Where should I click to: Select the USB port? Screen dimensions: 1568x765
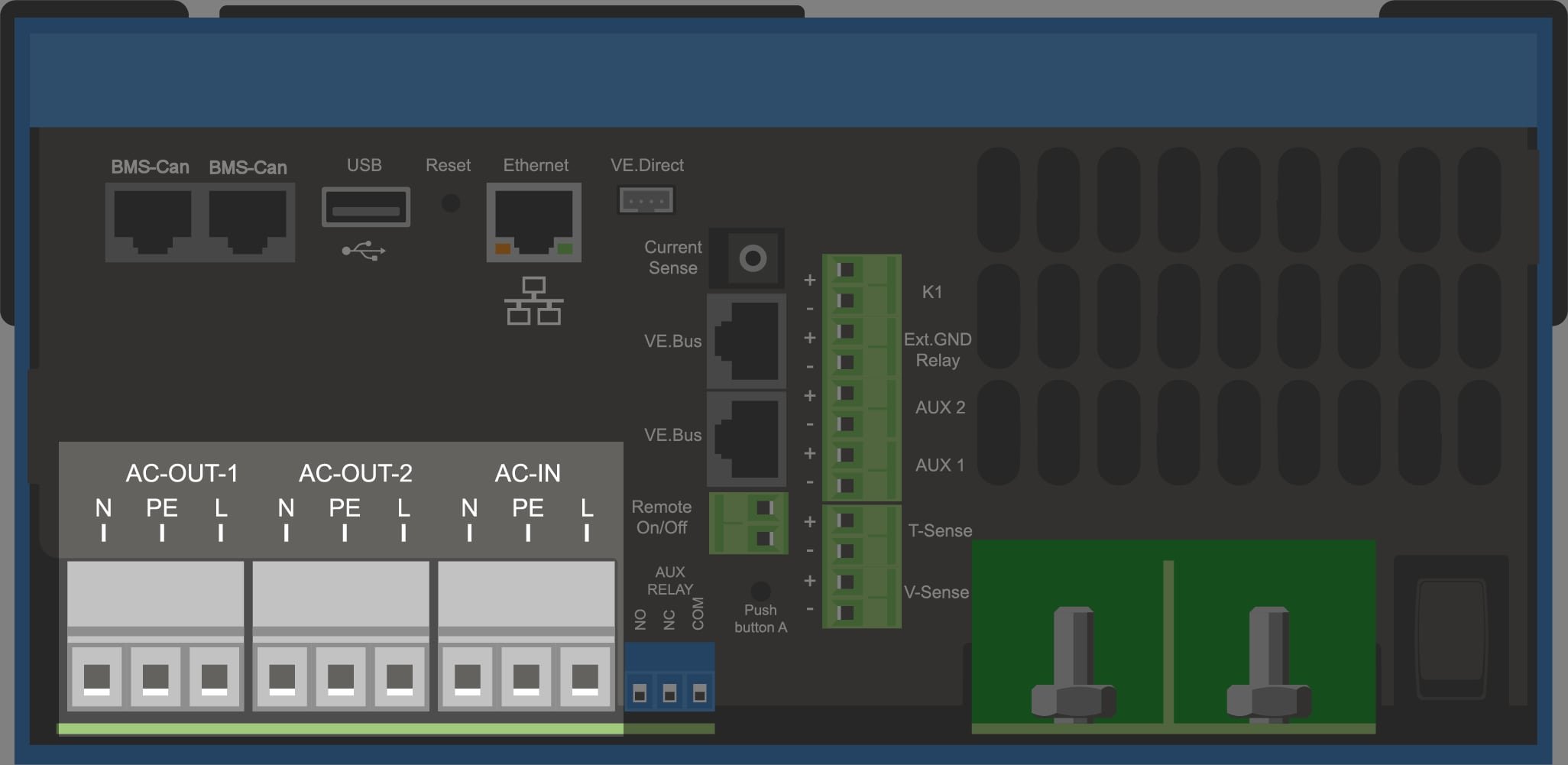click(x=365, y=207)
